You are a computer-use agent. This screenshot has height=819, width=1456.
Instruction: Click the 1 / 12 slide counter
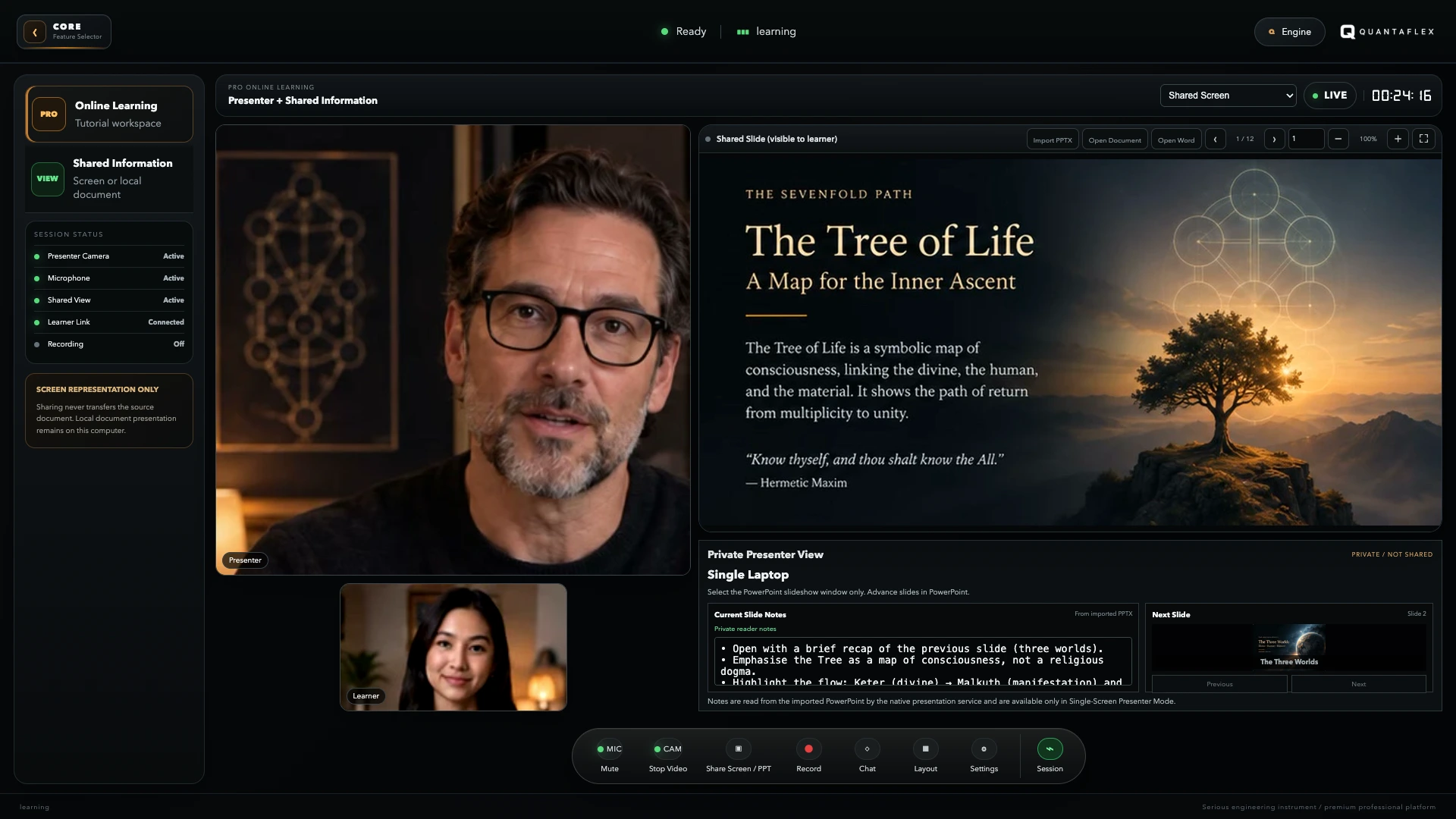click(x=1244, y=139)
